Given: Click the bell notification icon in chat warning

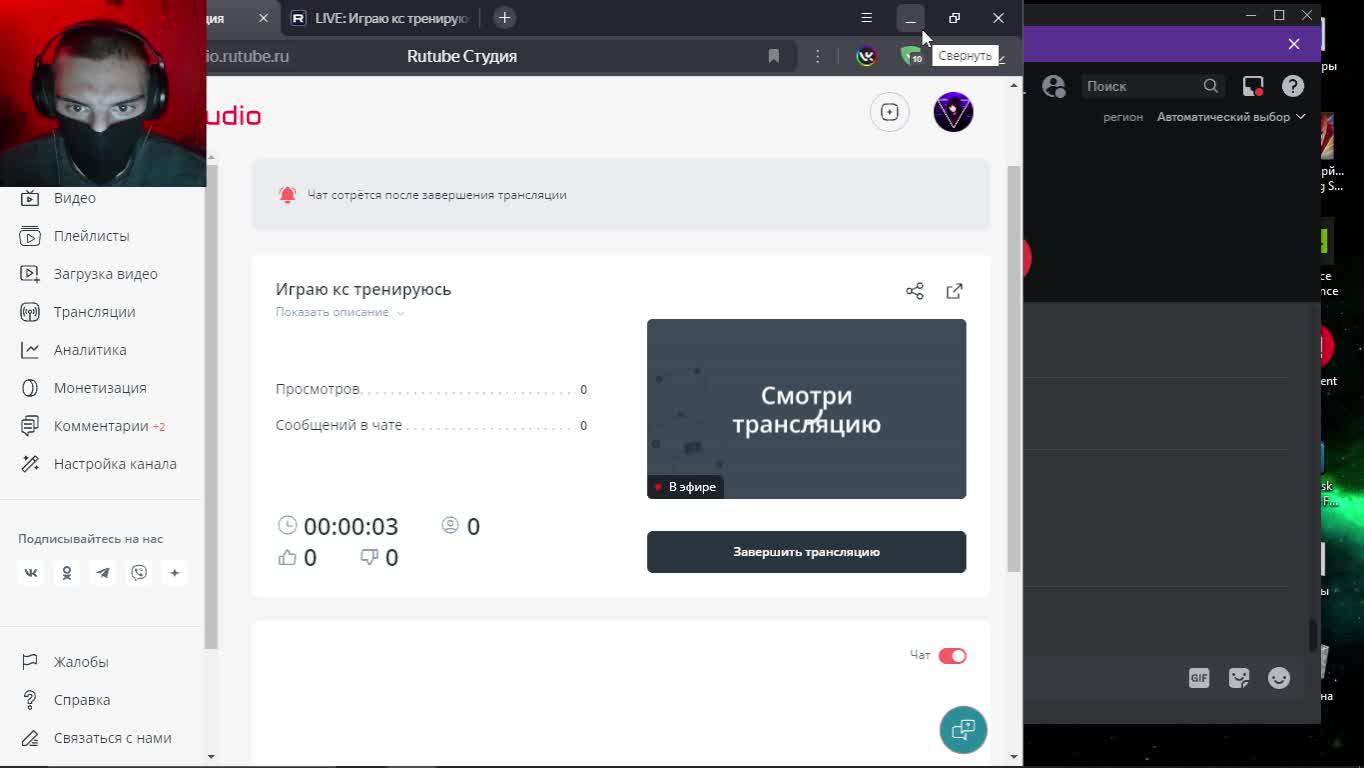Looking at the screenshot, I should pyautogui.click(x=287, y=195).
